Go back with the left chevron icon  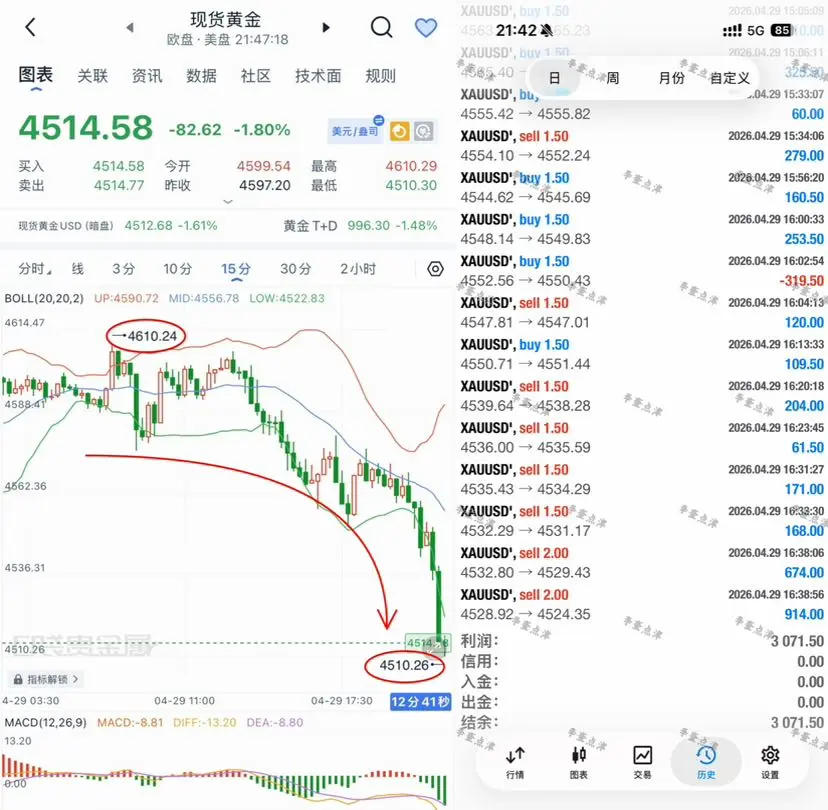pos(31,27)
